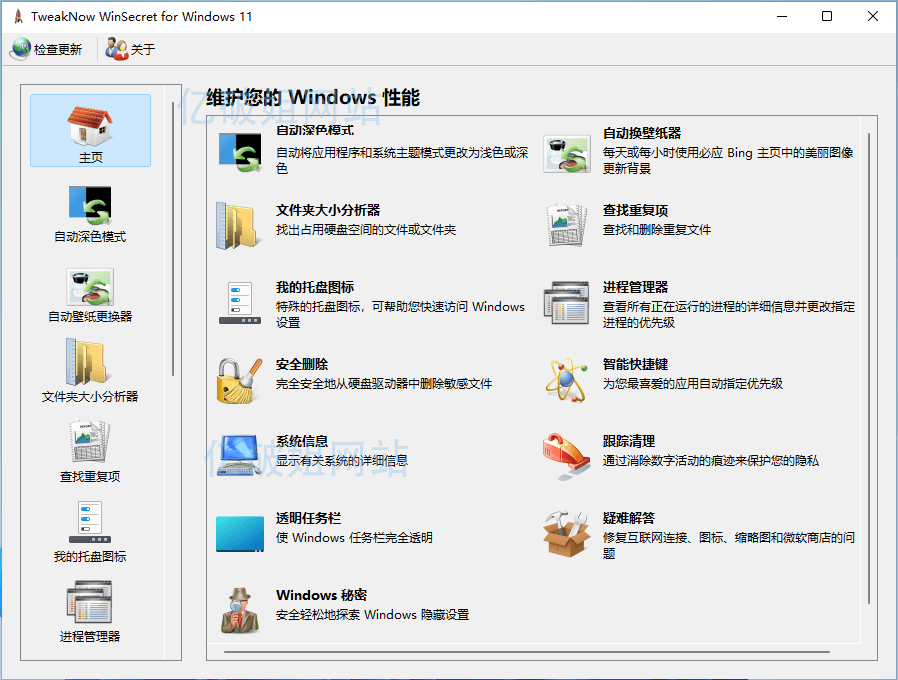Click the 安全删除 padlock icon
This screenshot has height=680, width=898.
click(239, 380)
